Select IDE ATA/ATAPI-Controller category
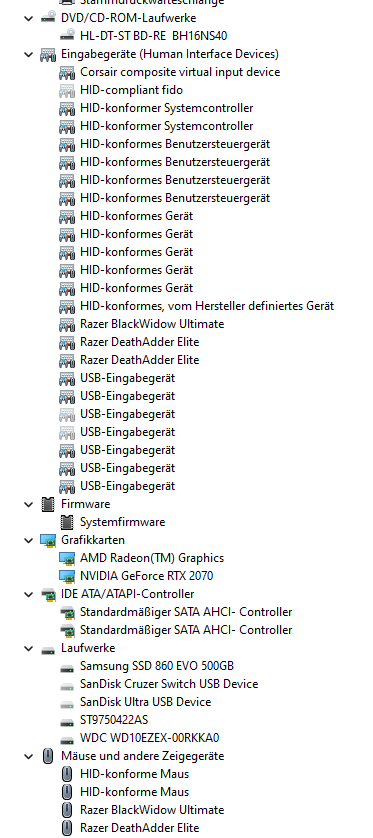The image size is (373, 838). point(128,594)
